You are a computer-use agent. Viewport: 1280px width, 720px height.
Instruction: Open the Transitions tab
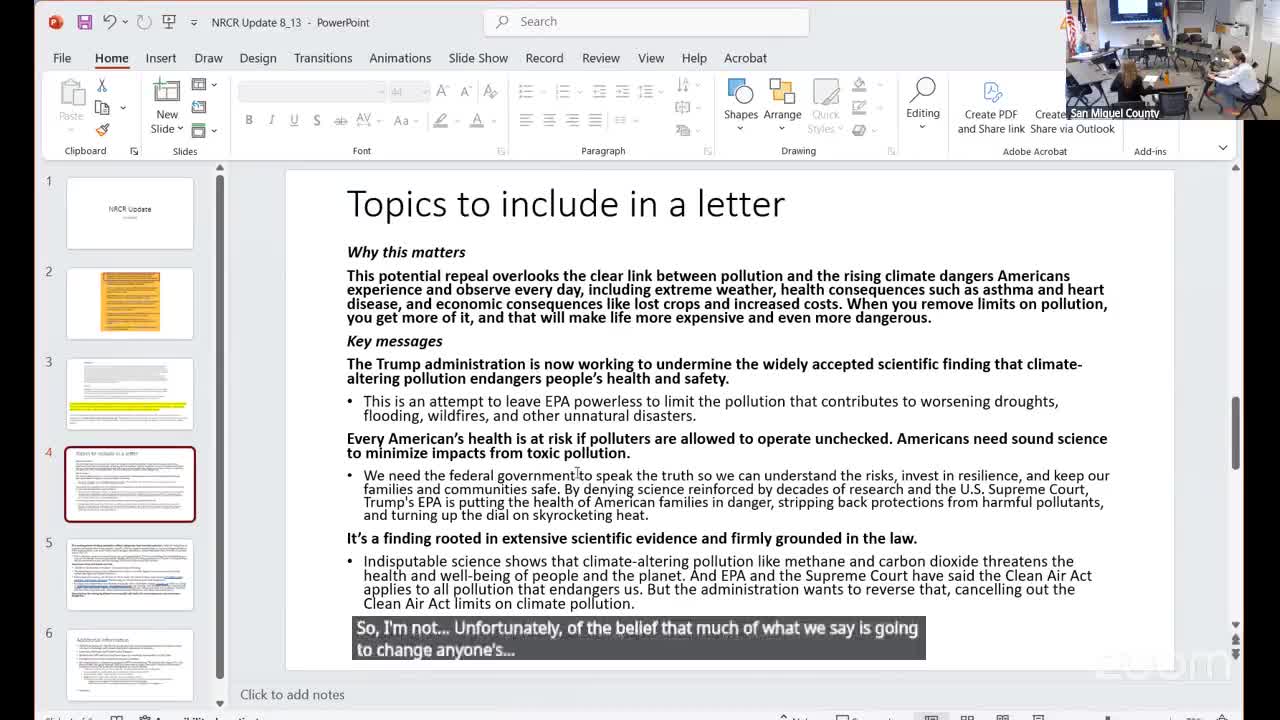(x=322, y=58)
